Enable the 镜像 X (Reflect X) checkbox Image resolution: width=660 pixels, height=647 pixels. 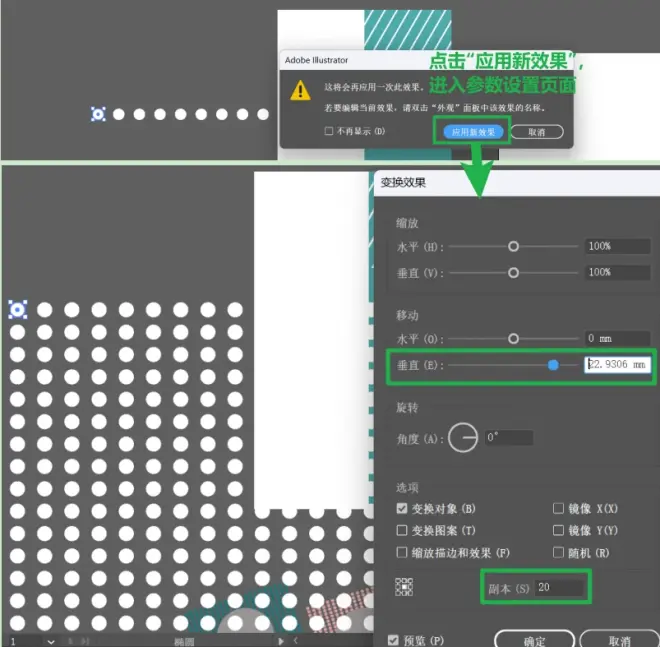558,509
